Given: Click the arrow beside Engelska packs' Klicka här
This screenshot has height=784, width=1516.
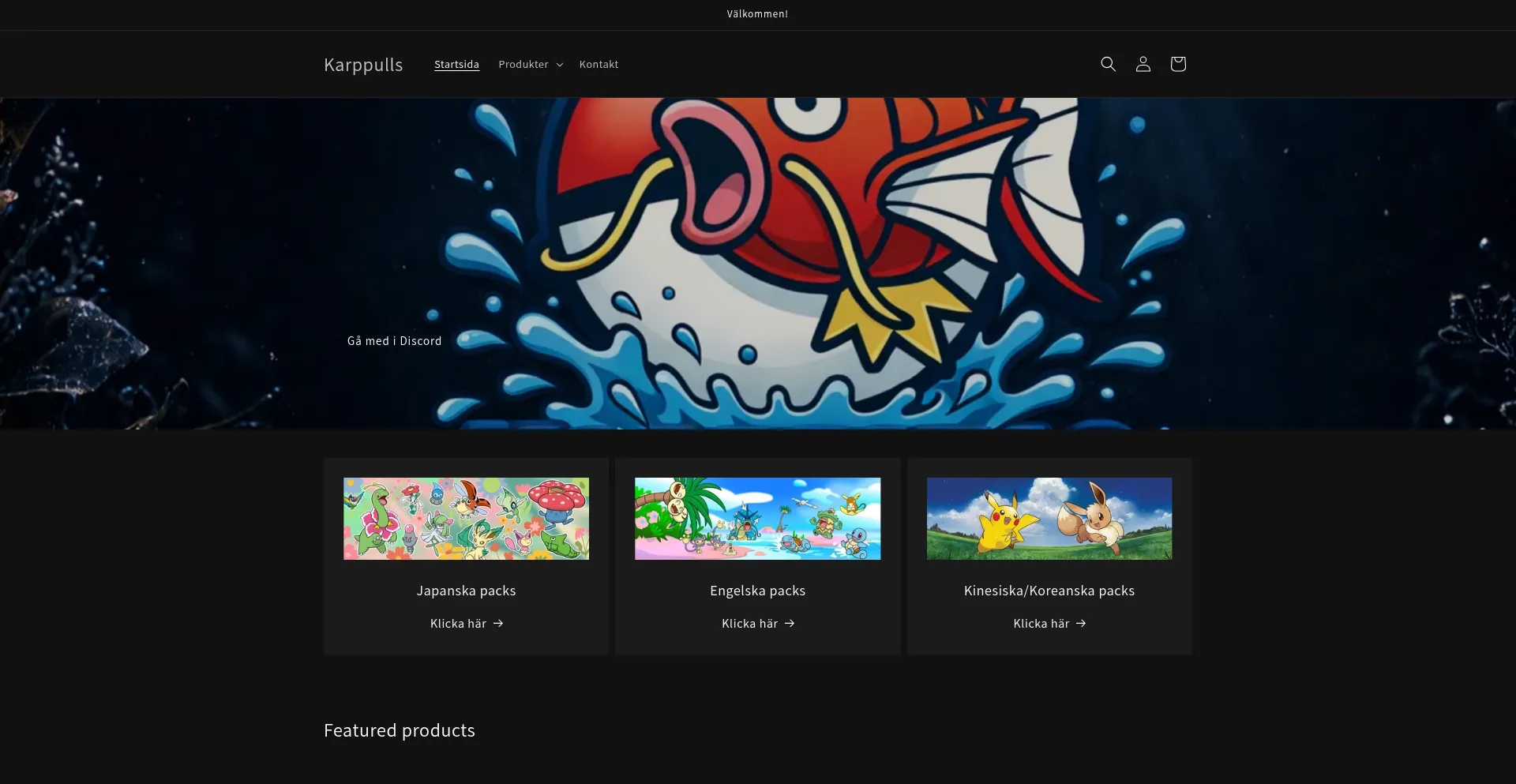Looking at the screenshot, I should (x=790, y=624).
